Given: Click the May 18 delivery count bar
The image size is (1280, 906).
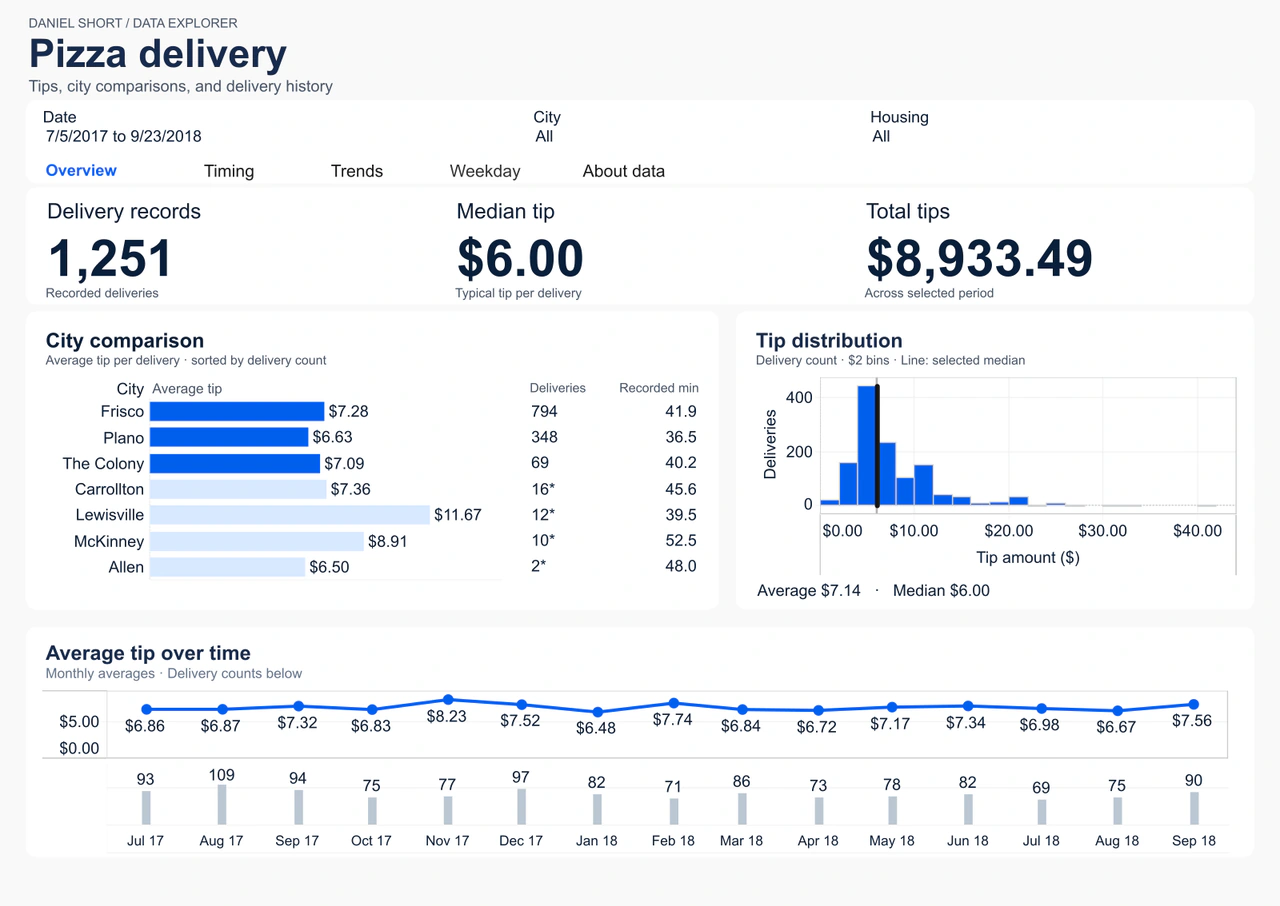Looking at the screenshot, I should [892, 810].
